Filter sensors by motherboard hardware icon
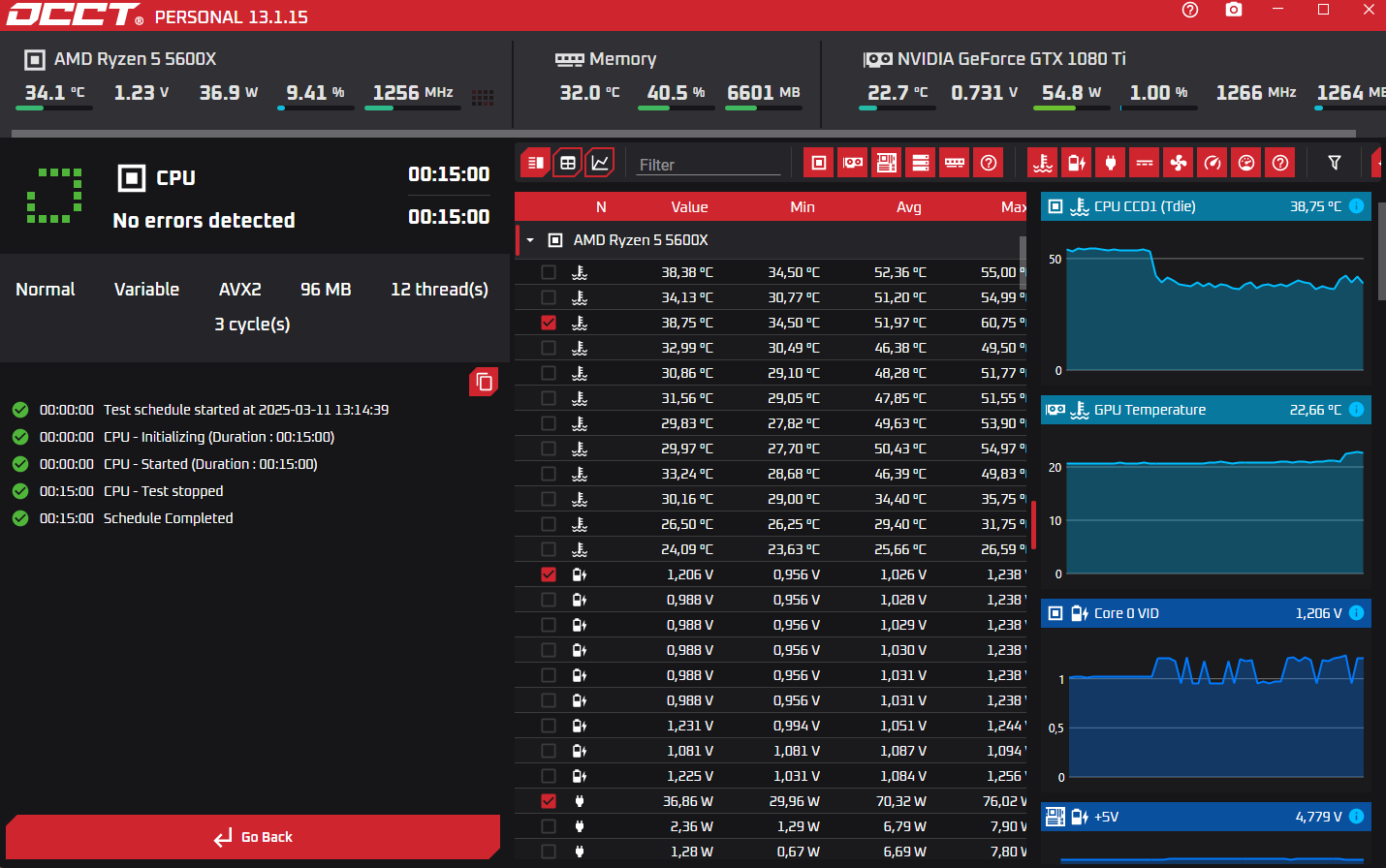Screen dimensions: 1386x868 [887, 163]
